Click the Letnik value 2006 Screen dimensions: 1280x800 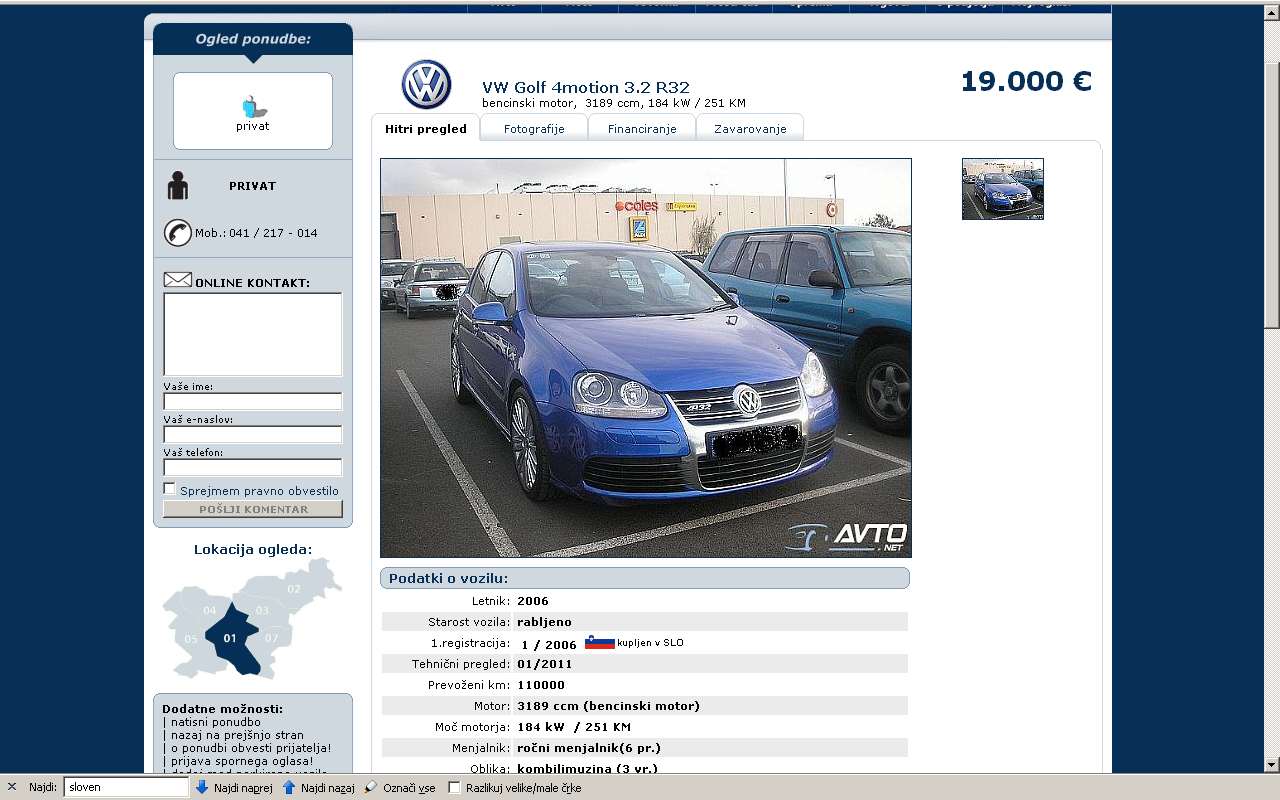point(533,601)
